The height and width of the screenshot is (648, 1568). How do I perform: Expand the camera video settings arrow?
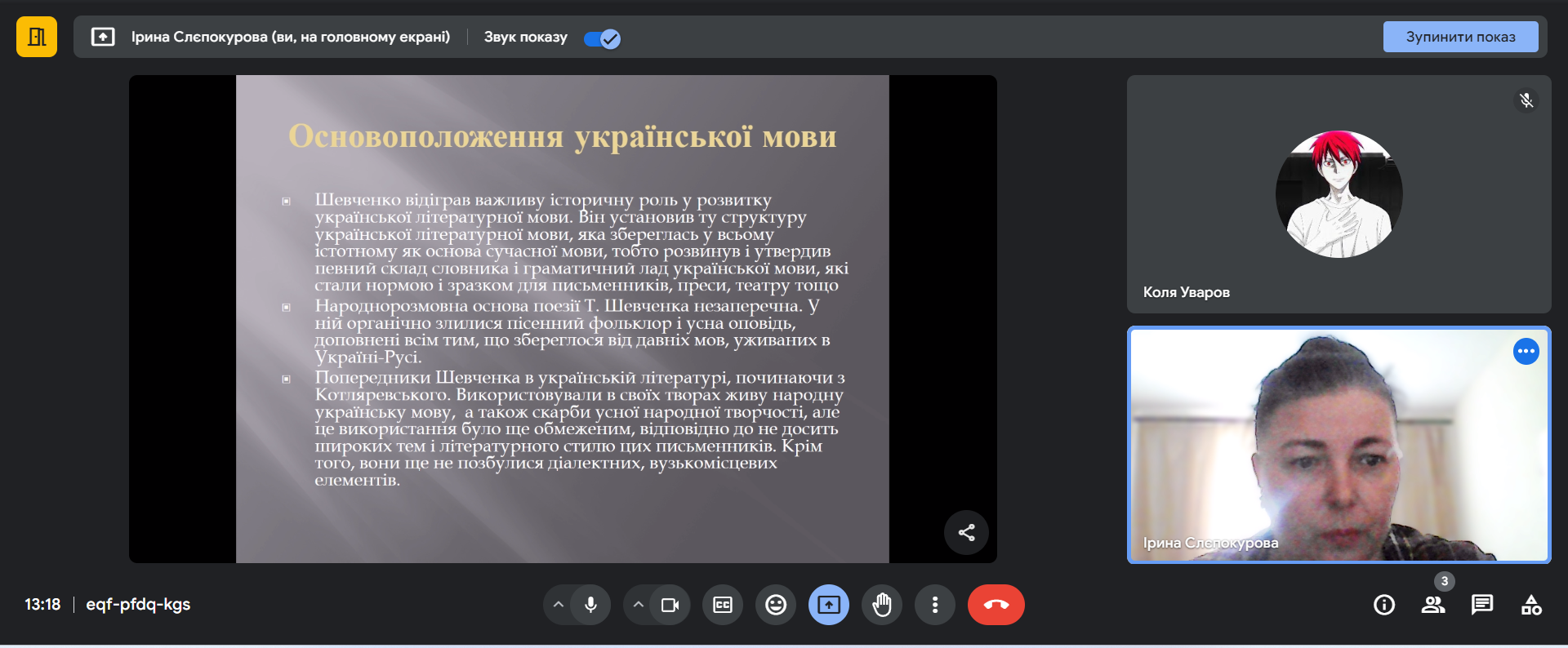[x=639, y=605]
